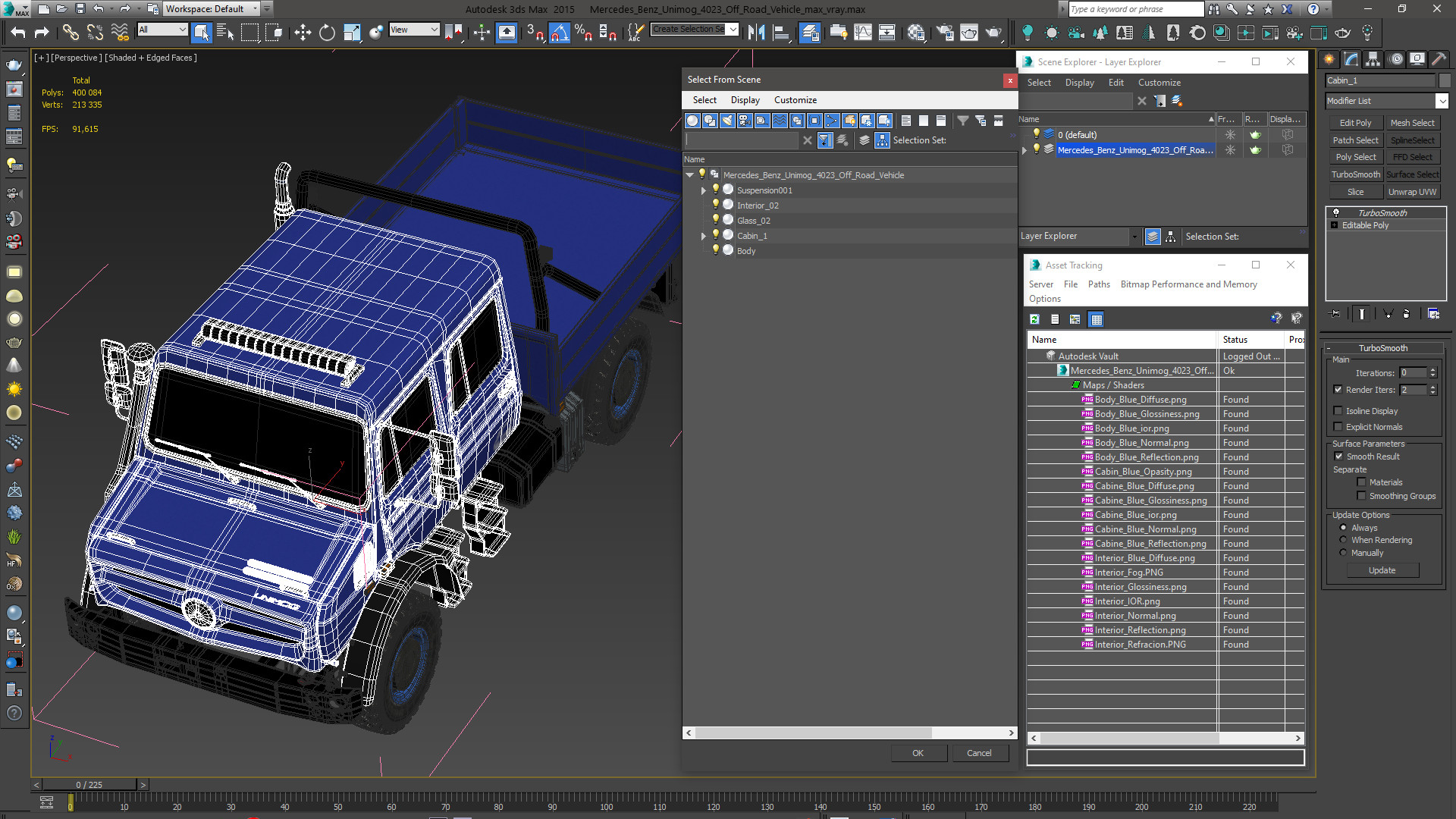Open the Workspace Default dropdown
This screenshot has width=1456, height=819.
(x=212, y=9)
